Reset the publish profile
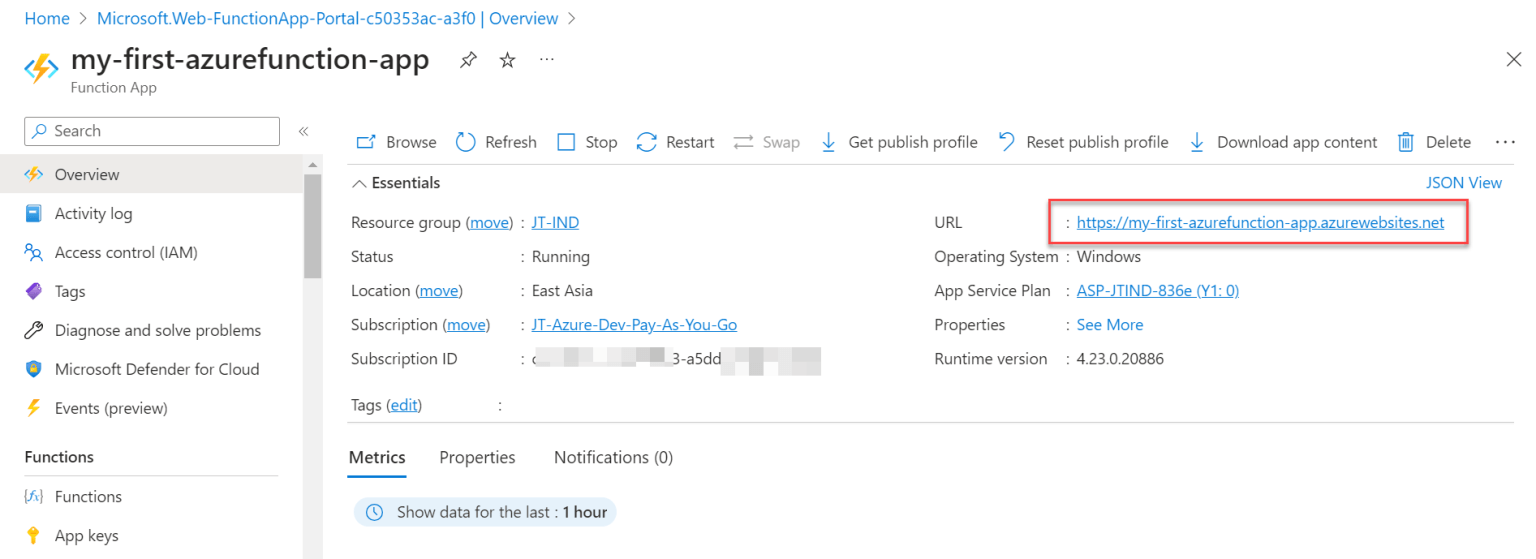 click(x=1083, y=142)
